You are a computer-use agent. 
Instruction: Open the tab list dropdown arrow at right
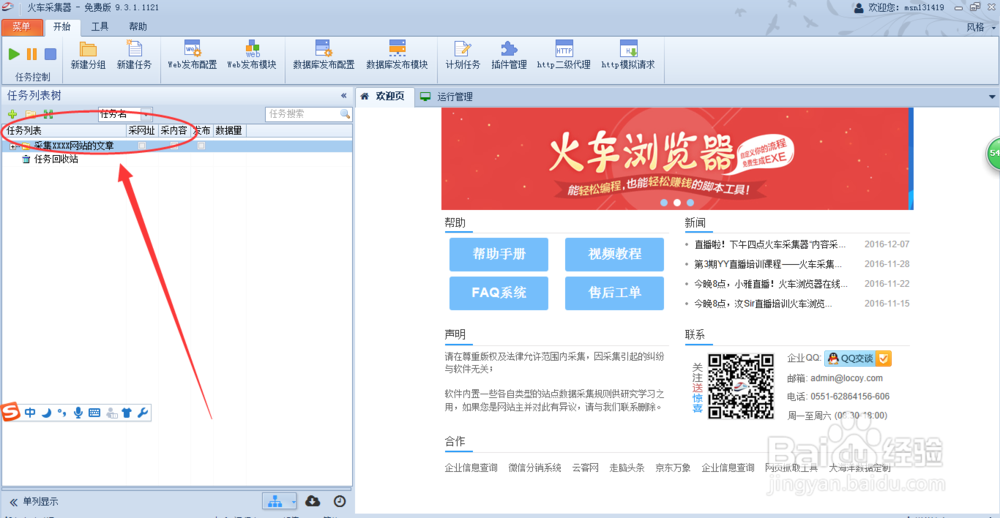(x=992, y=97)
